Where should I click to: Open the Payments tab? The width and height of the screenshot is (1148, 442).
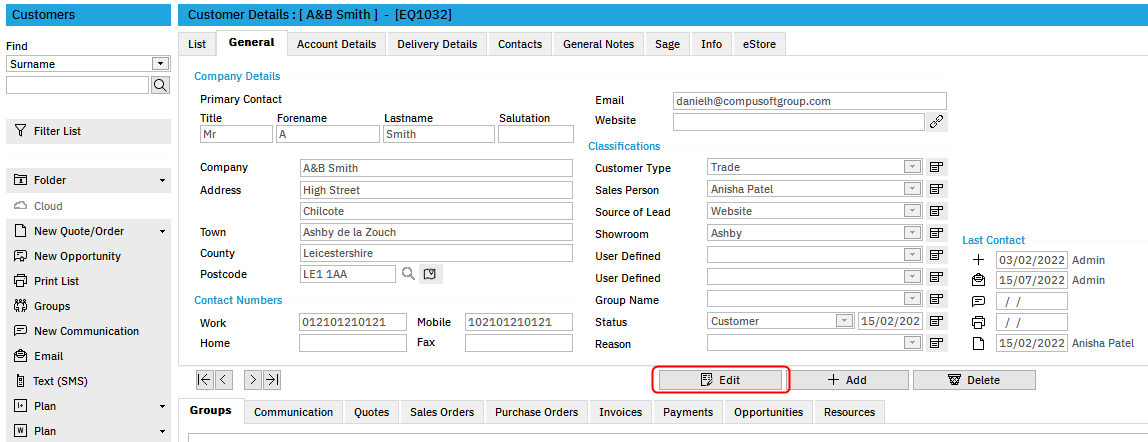[688, 412]
